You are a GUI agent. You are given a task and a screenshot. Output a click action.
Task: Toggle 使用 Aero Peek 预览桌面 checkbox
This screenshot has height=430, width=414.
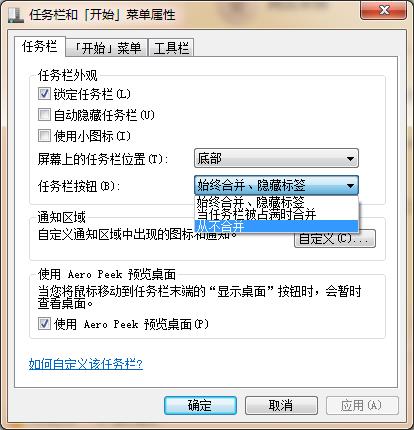point(44,324)
